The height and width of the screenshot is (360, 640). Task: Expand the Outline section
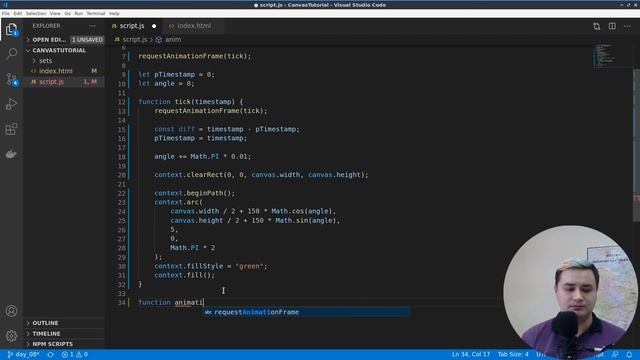pyautogui.click(x=64, y=323)
